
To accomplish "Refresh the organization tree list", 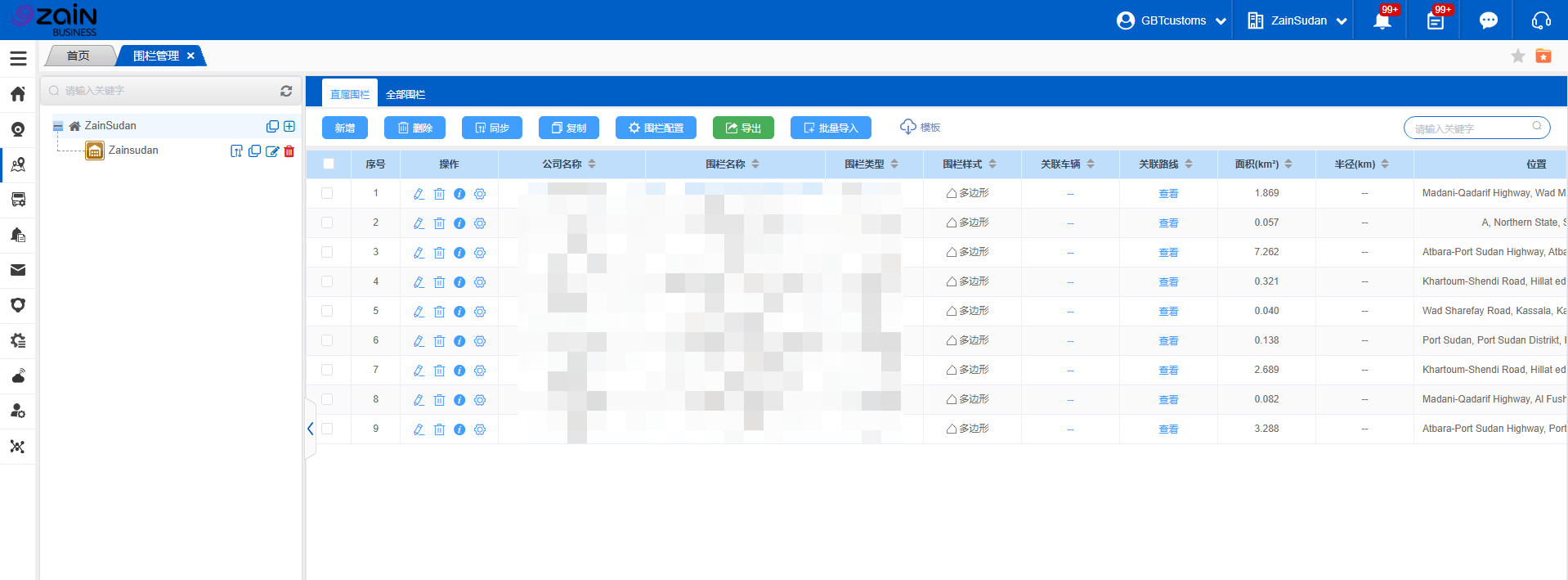I will pos(286,91).
